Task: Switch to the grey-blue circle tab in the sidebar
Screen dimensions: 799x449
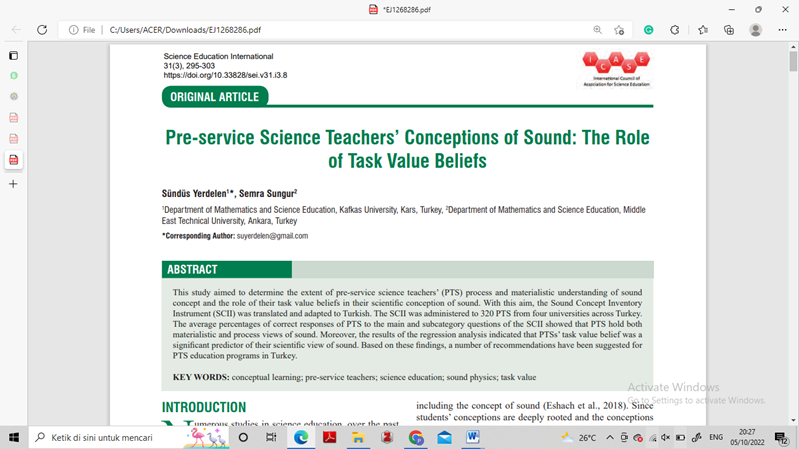Action: (14, 96)
